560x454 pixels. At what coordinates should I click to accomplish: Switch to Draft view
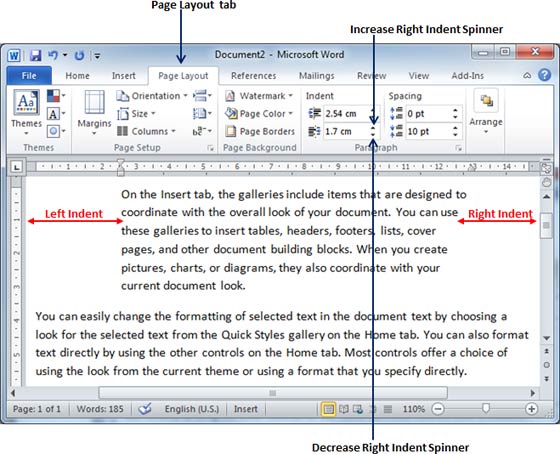click(x=388, y=409)
